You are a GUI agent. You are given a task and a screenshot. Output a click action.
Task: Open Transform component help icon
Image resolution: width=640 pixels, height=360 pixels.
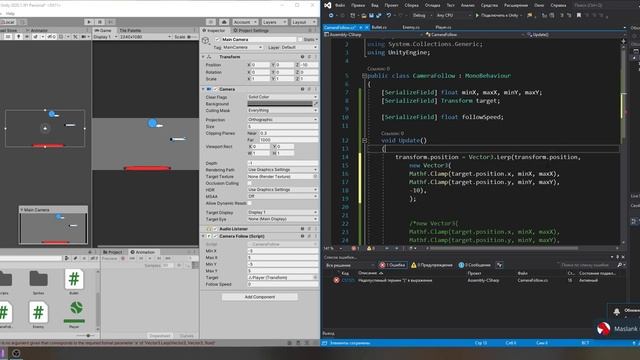[x=302, y=57]
